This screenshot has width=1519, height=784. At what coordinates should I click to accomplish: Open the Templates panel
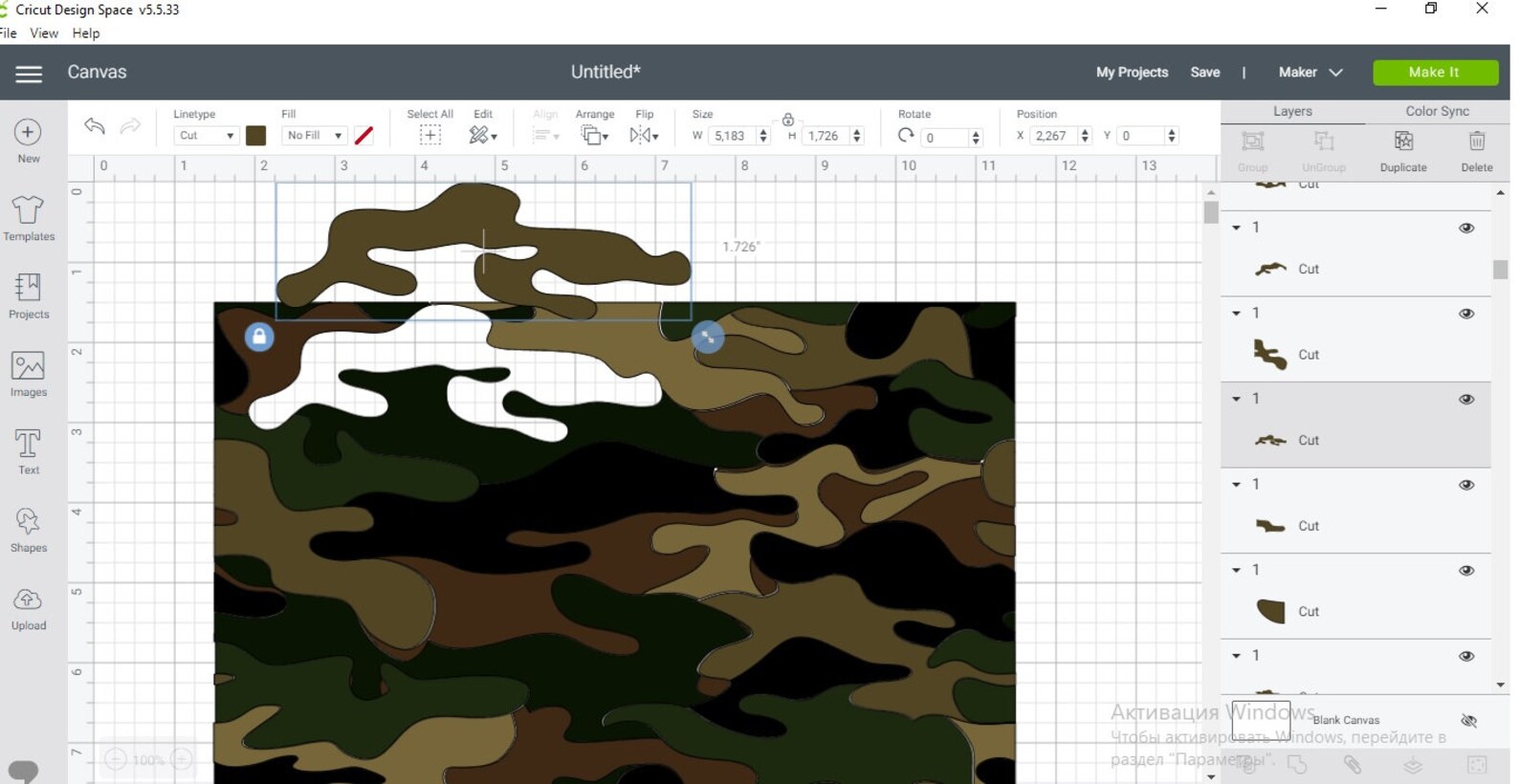point(29,218)
